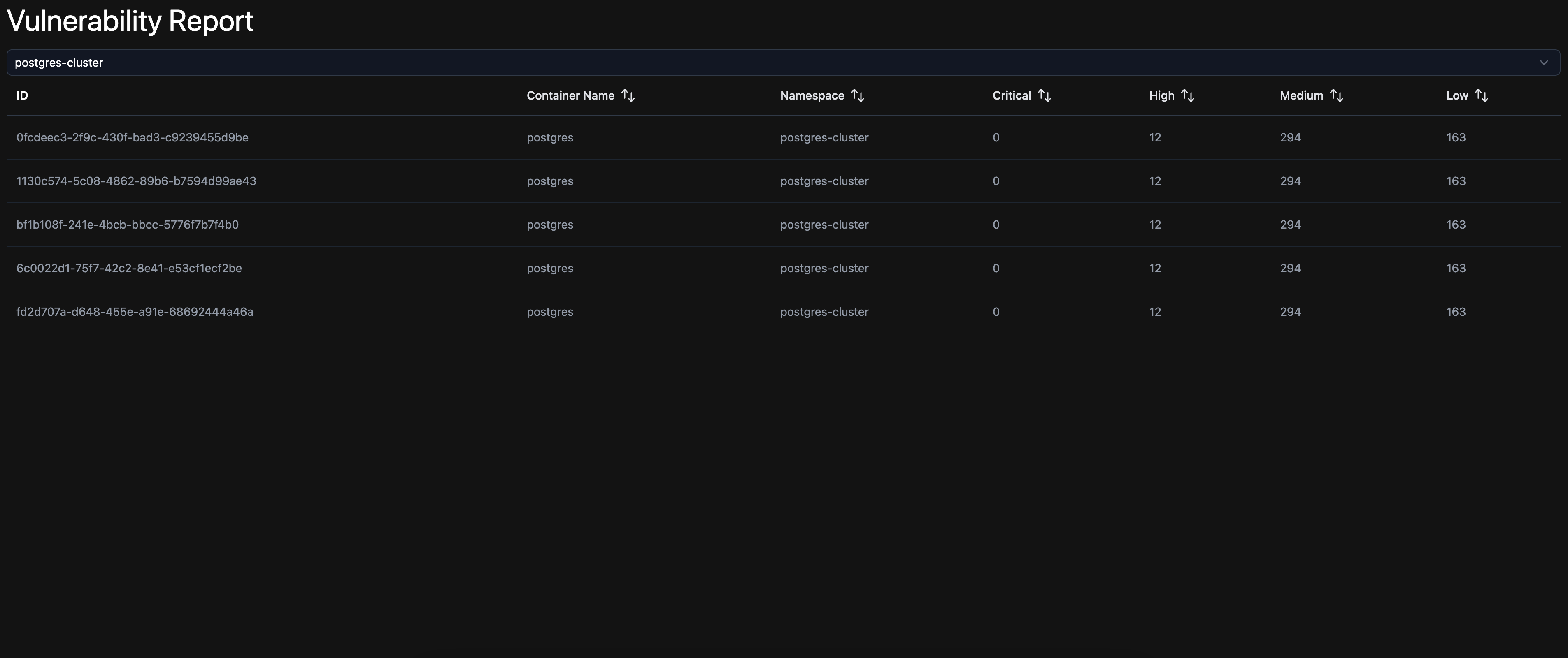Click the ID column header

23,95
